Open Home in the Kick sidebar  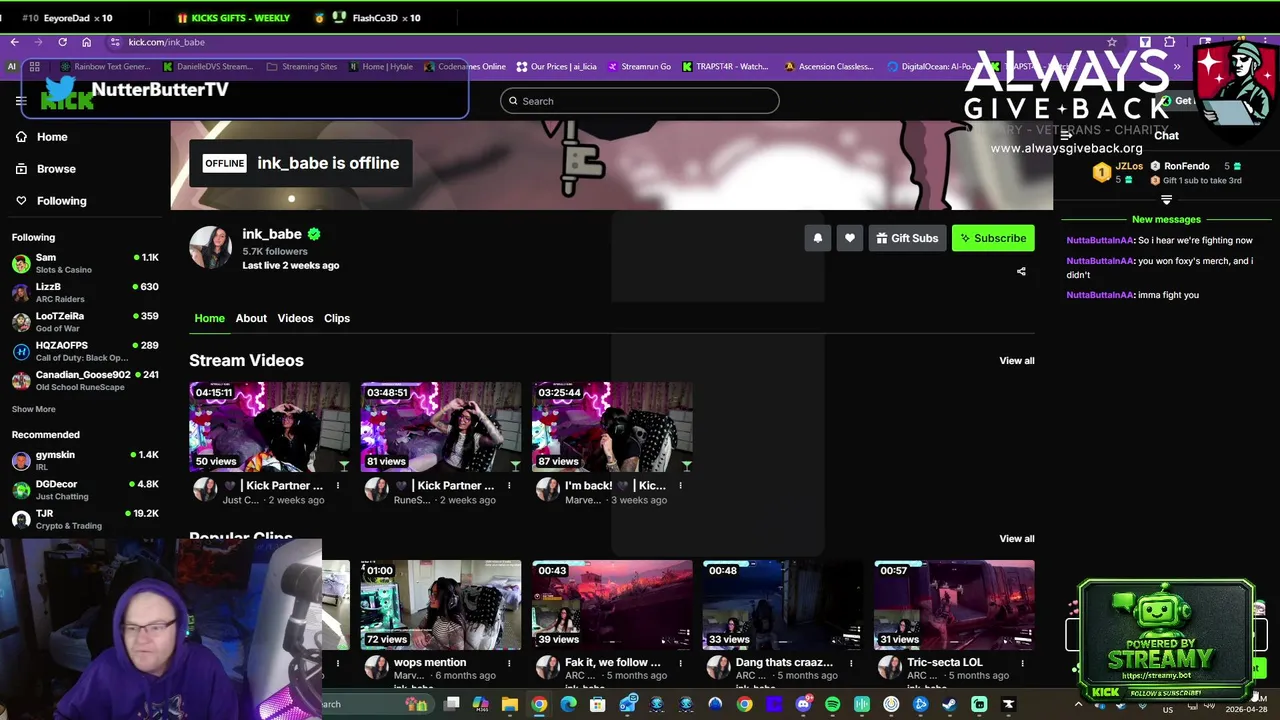(x=42, y=137)
